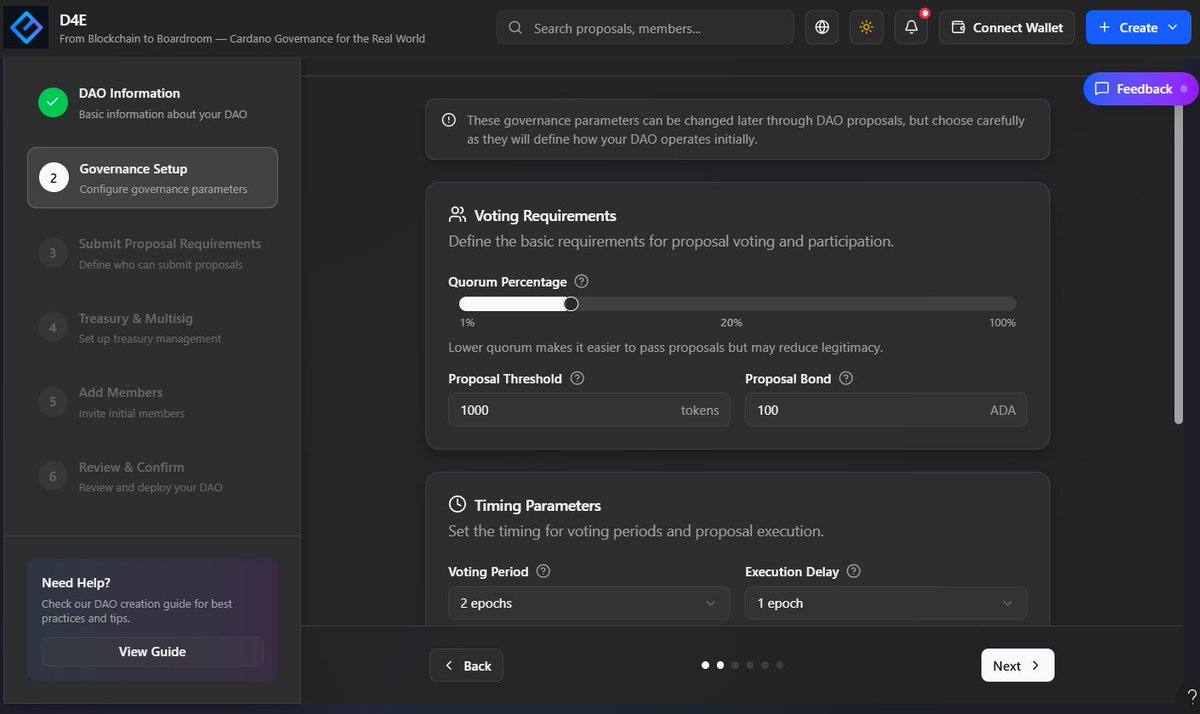Open Voting Period dropdown
This screenshot has height=714, width=1200.
pyautogui.click(x=589, y=603)
